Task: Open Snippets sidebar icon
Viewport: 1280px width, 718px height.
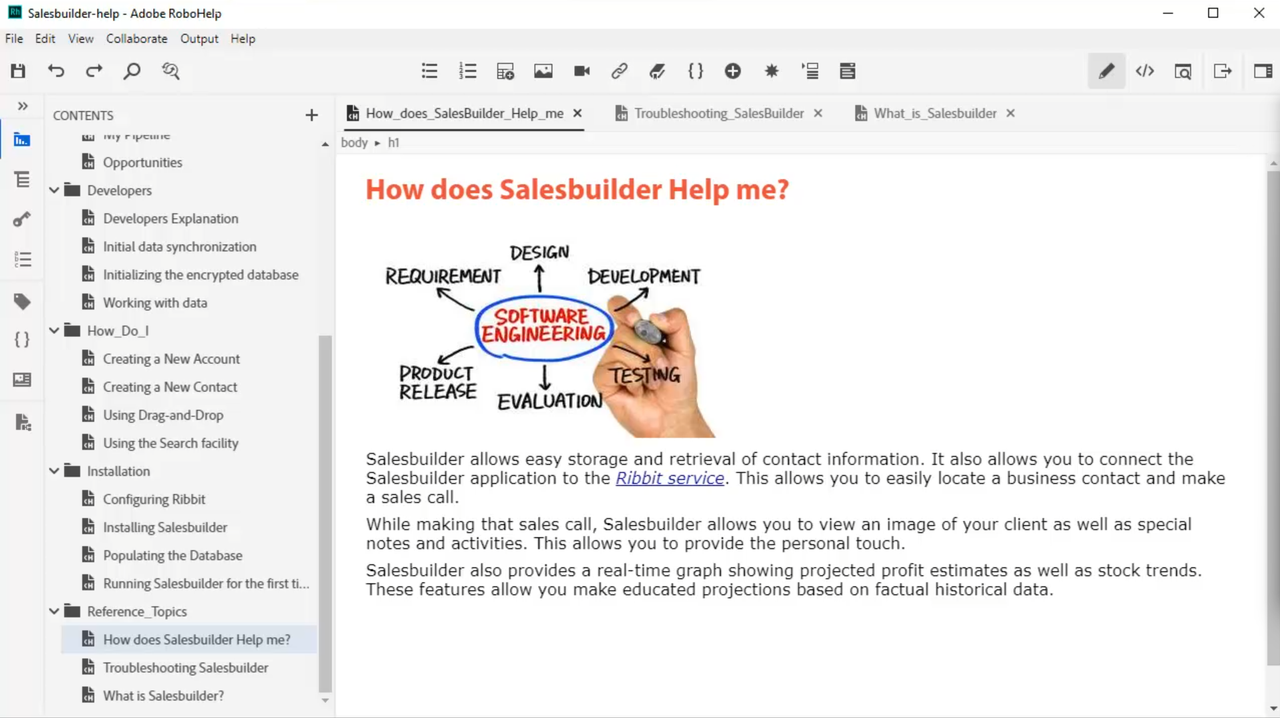Action: point(22,380)
